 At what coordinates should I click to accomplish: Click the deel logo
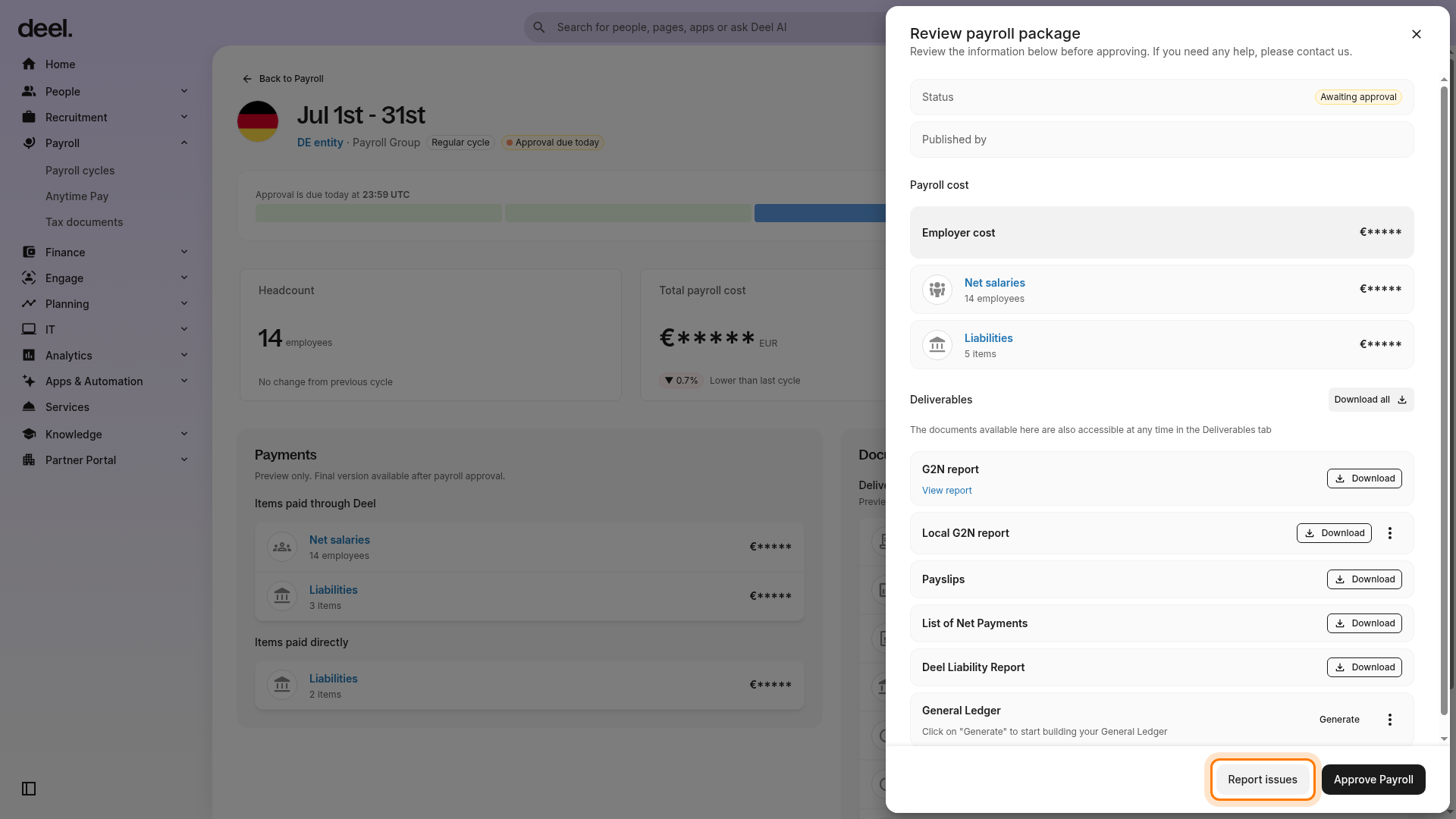click(45, 29)
